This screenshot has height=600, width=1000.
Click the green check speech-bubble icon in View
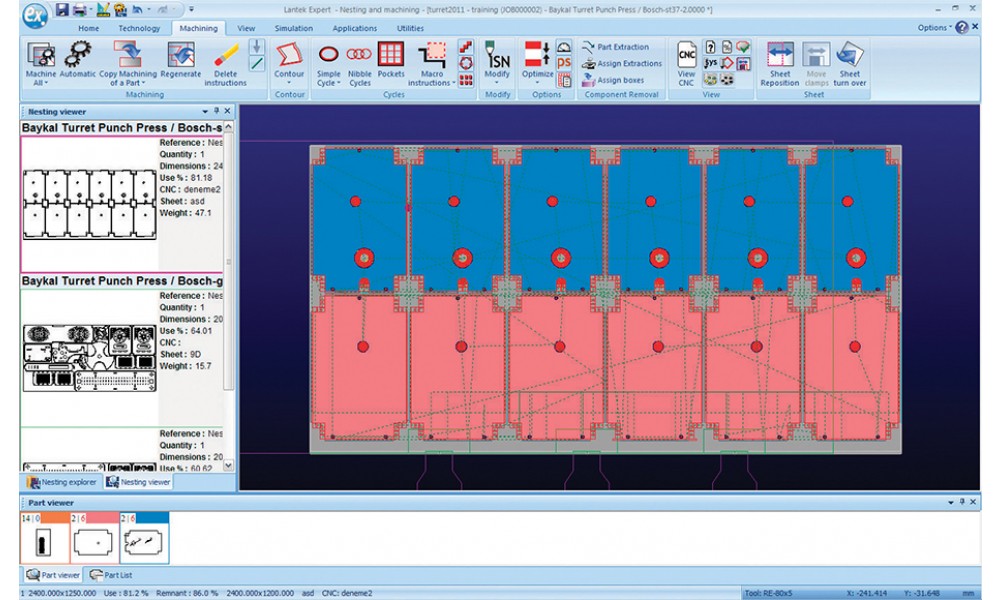[x=743, y=47]
